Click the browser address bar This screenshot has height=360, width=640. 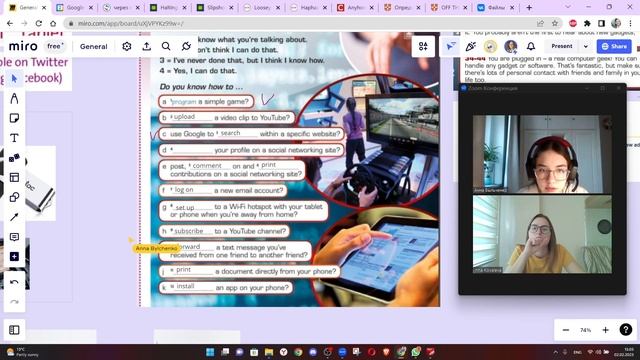point(302,23)
